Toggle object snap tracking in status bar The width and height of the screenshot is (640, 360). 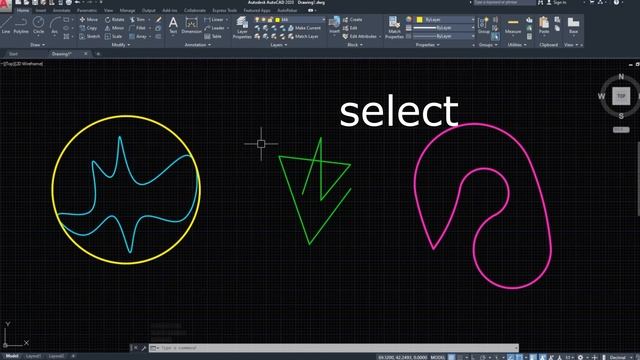pyautogui.click(x=510, y=357)
